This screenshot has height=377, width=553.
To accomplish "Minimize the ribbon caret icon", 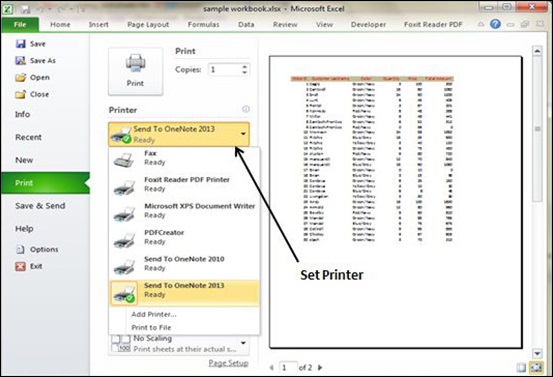I will 481,24.
